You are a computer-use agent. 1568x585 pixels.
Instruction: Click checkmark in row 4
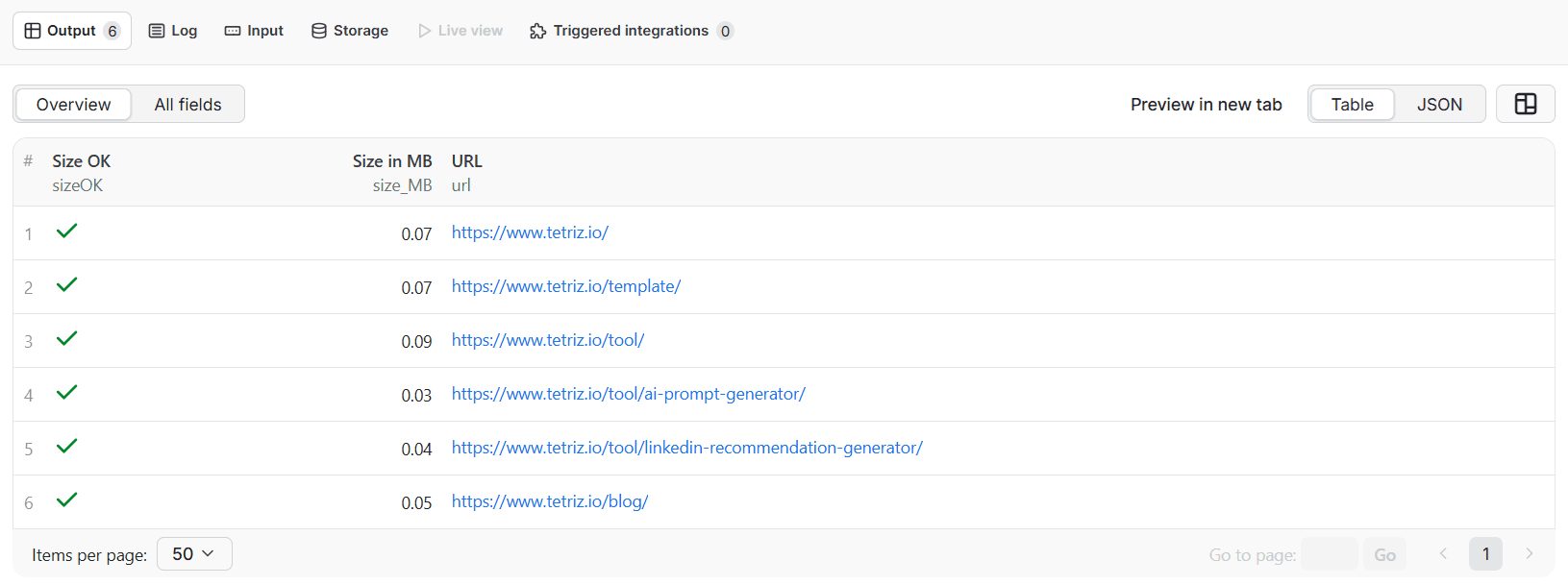[x=66, y=392]
